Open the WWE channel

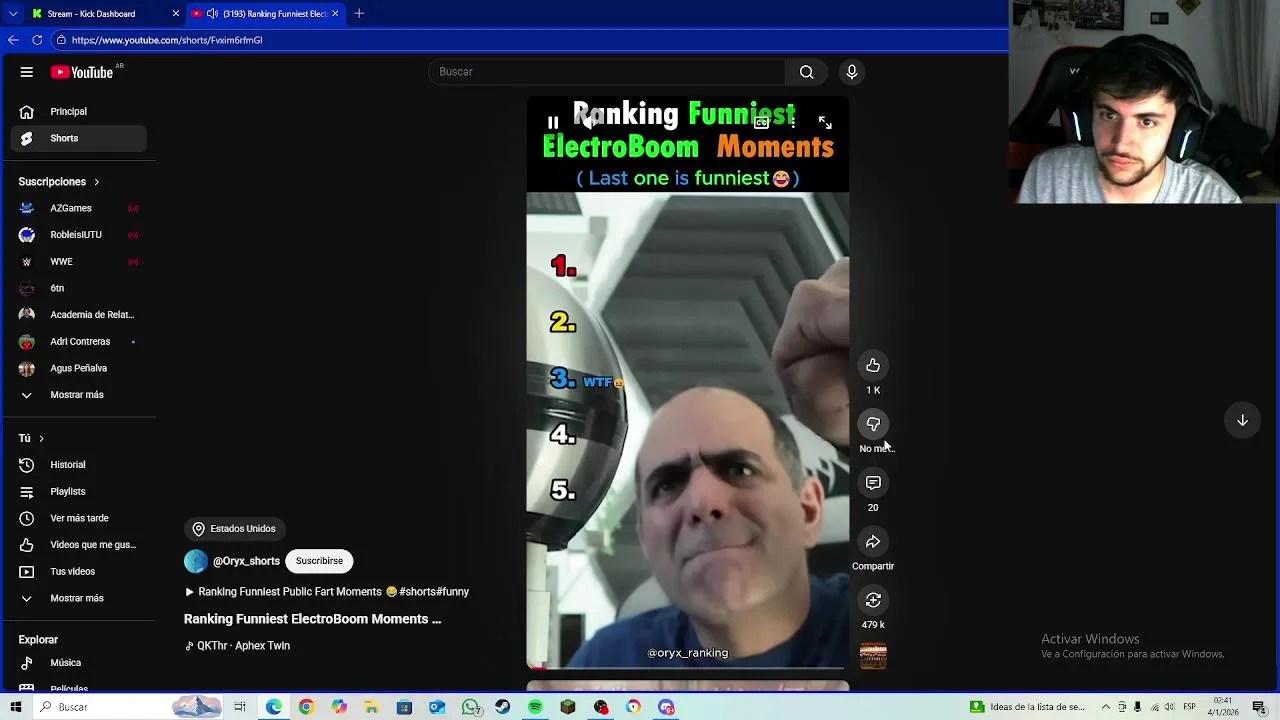79,262
